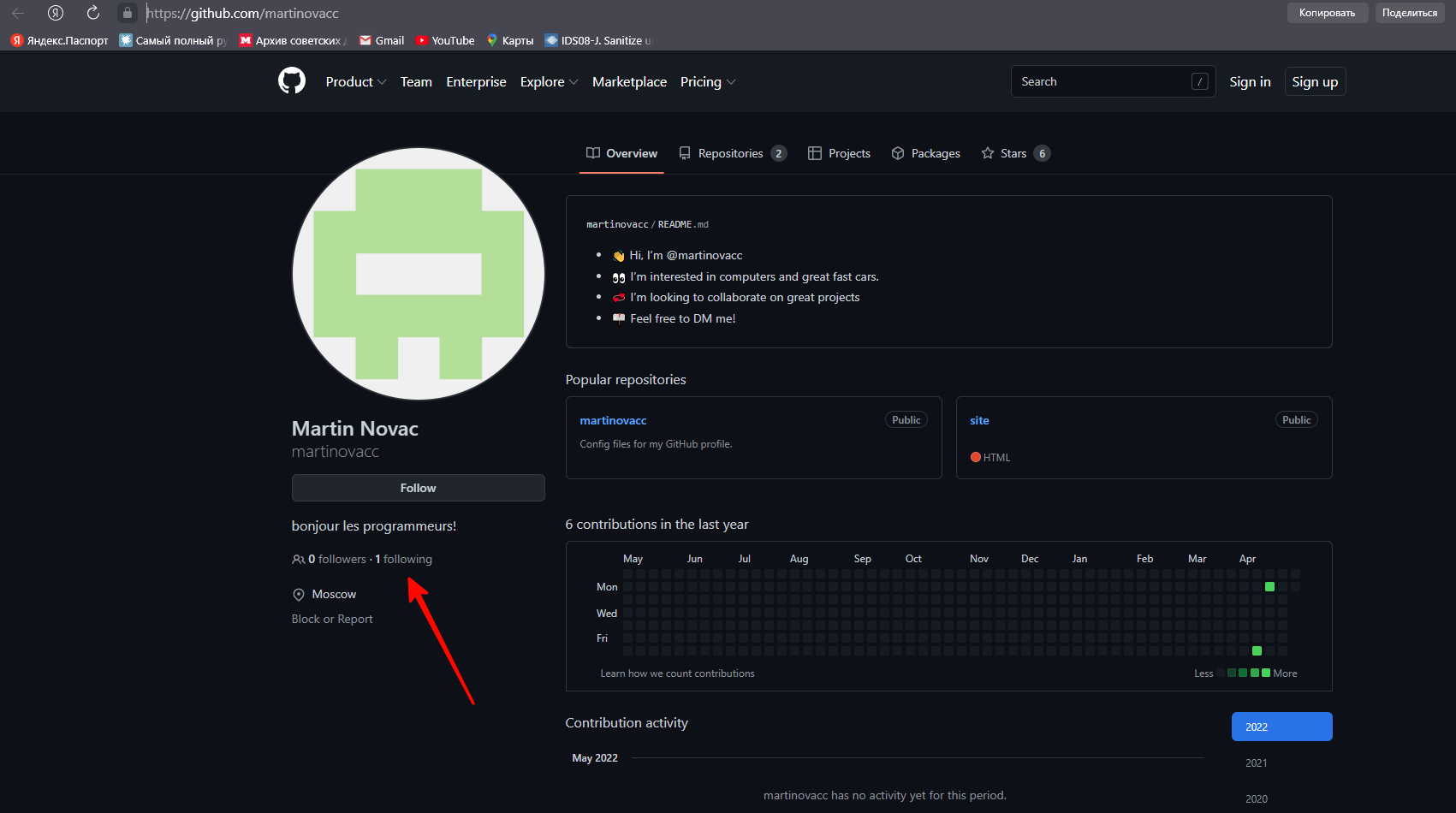Expand the Explore dropdown menu
The image size is (1456, 813).
(x=549, y=82)
